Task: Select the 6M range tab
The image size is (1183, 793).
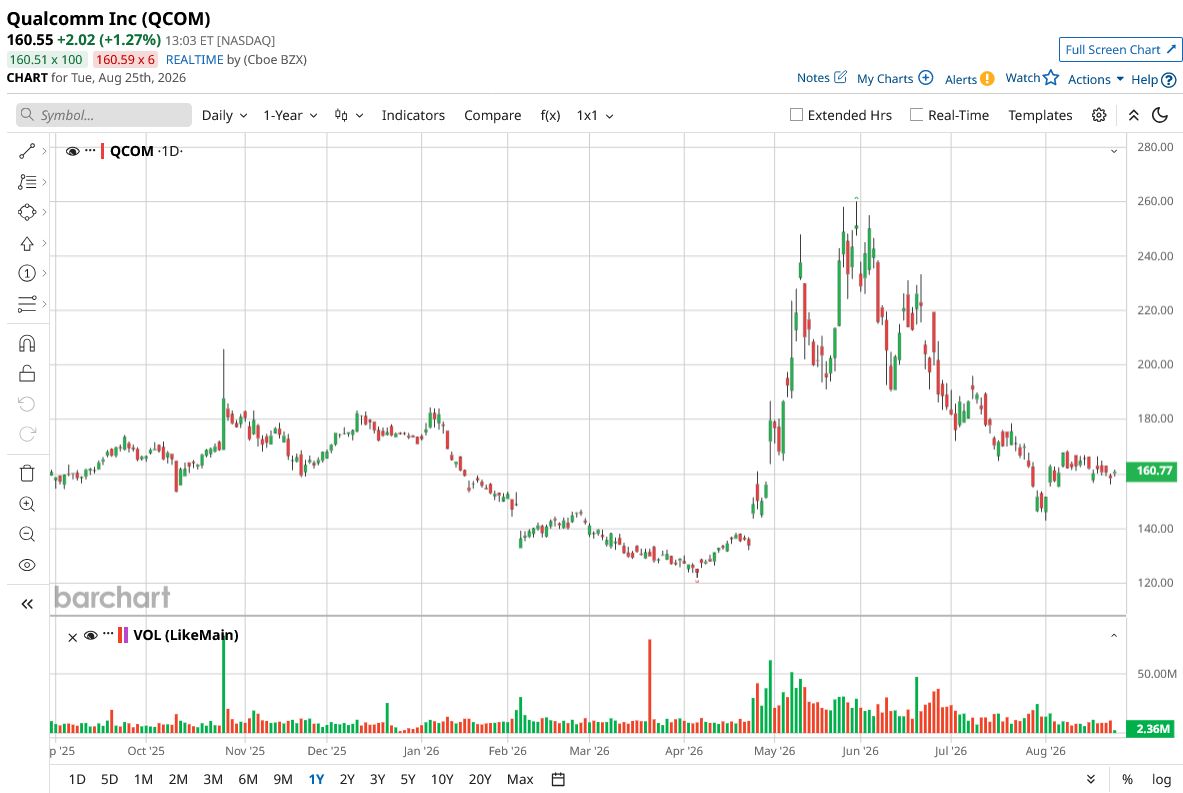Action: coord(247,779)
